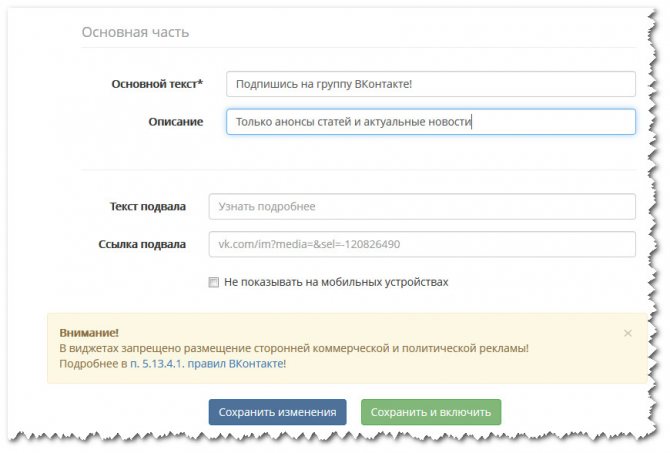
Task: Click the horizontal divider under 'Основная часть'
Action: [x=358, y=47]
